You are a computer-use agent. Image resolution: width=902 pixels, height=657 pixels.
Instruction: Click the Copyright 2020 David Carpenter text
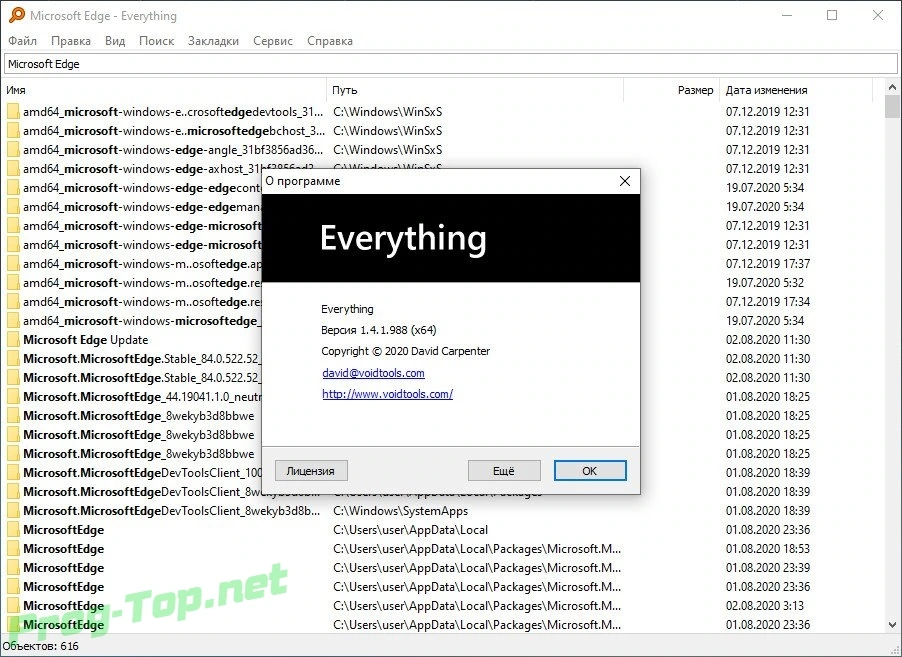tap(406, 351)
